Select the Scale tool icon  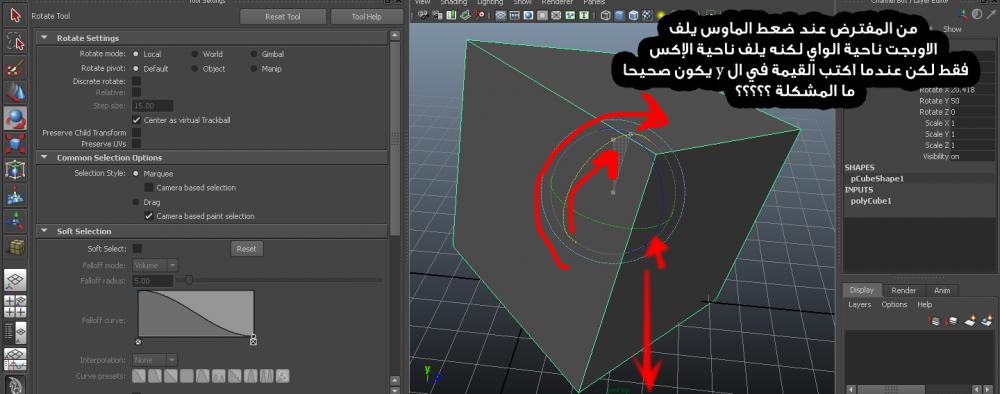coord(15,143)
